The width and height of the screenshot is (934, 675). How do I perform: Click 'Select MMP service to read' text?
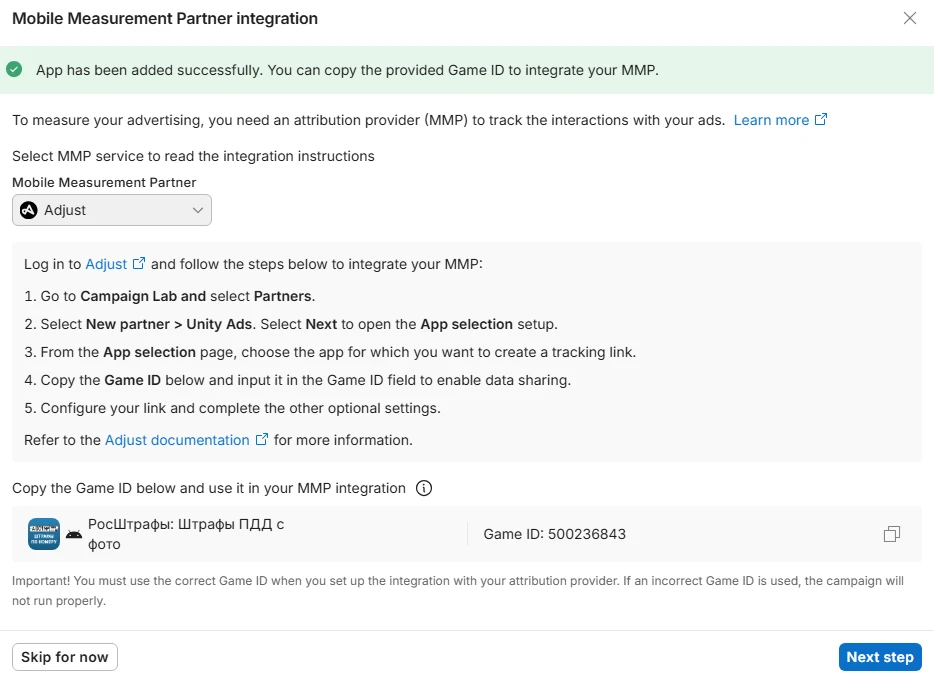tap(193, 156)
